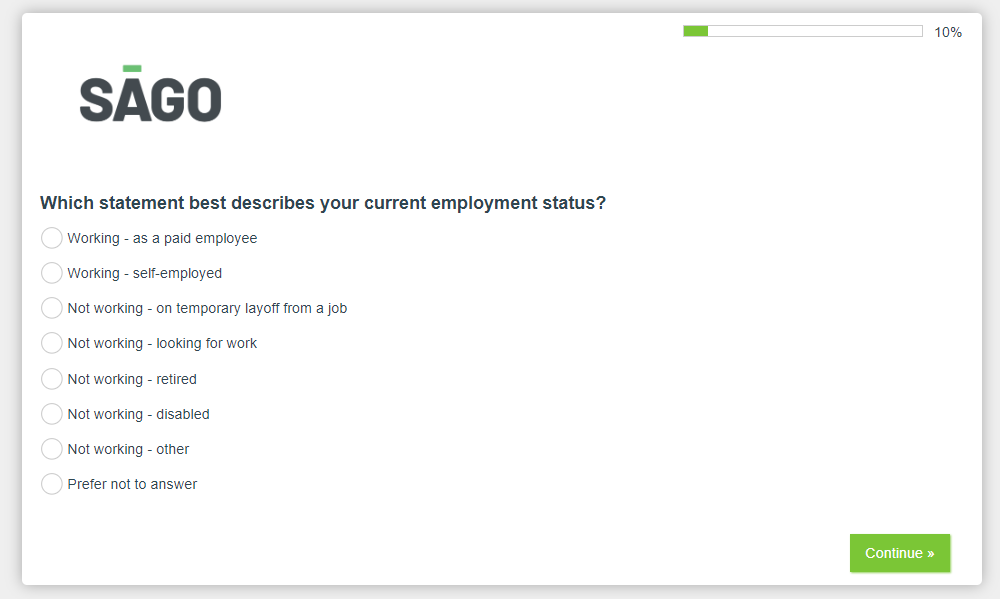Screen dimensions: 1000x599
Task: Click the 'as a paid employee' label text
Action: [195, 238]
